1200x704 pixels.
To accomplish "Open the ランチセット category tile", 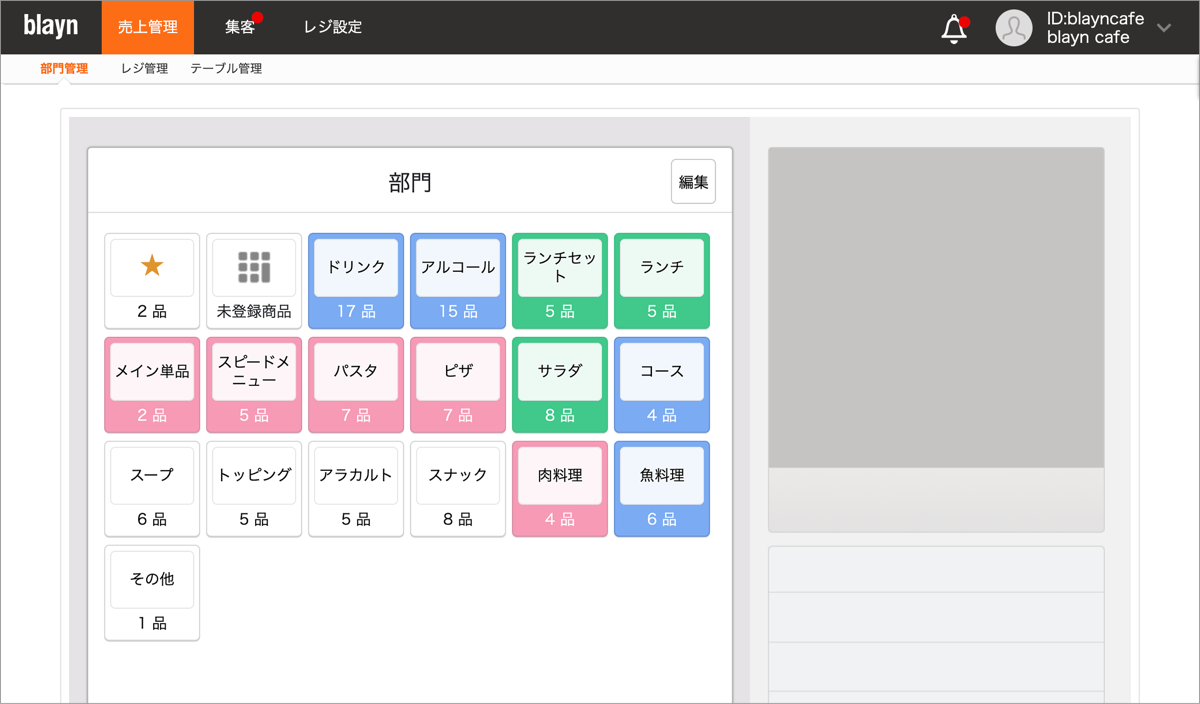I will coord(560,280).
